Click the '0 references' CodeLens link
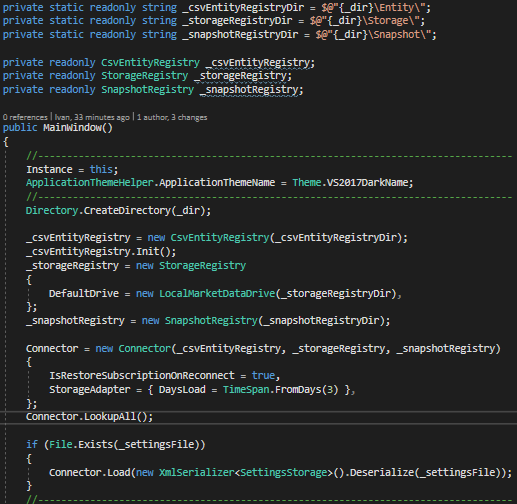This screenshot has height=504, width=517. [x=25, y=117]
